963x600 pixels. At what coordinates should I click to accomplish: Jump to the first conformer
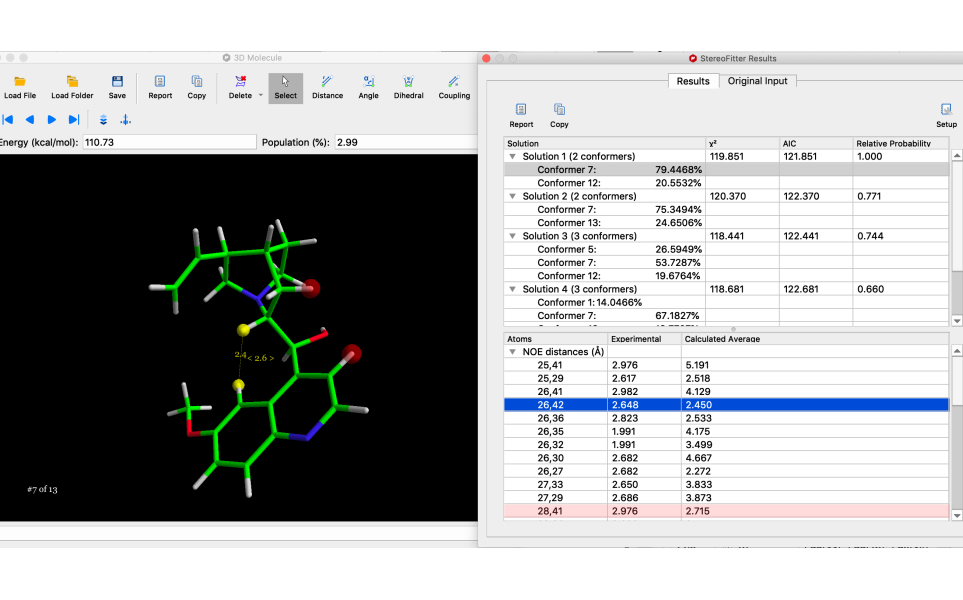8,120
